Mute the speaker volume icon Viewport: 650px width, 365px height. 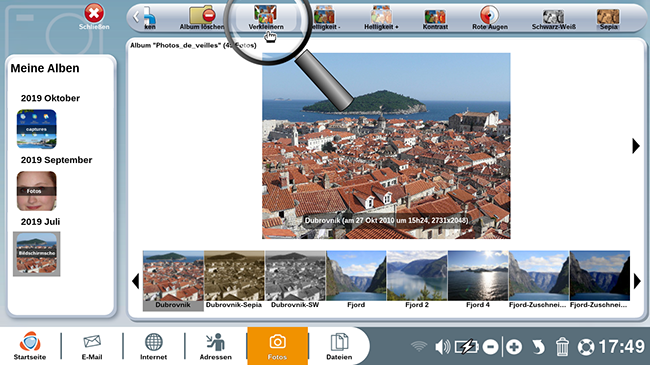coord(442,346)
